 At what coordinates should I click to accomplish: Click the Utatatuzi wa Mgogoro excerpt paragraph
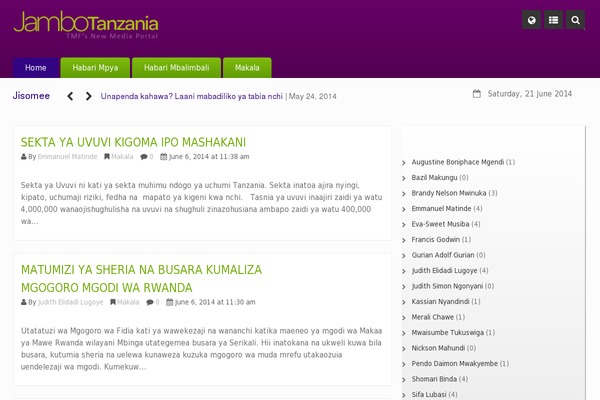(x=202, y=349)
